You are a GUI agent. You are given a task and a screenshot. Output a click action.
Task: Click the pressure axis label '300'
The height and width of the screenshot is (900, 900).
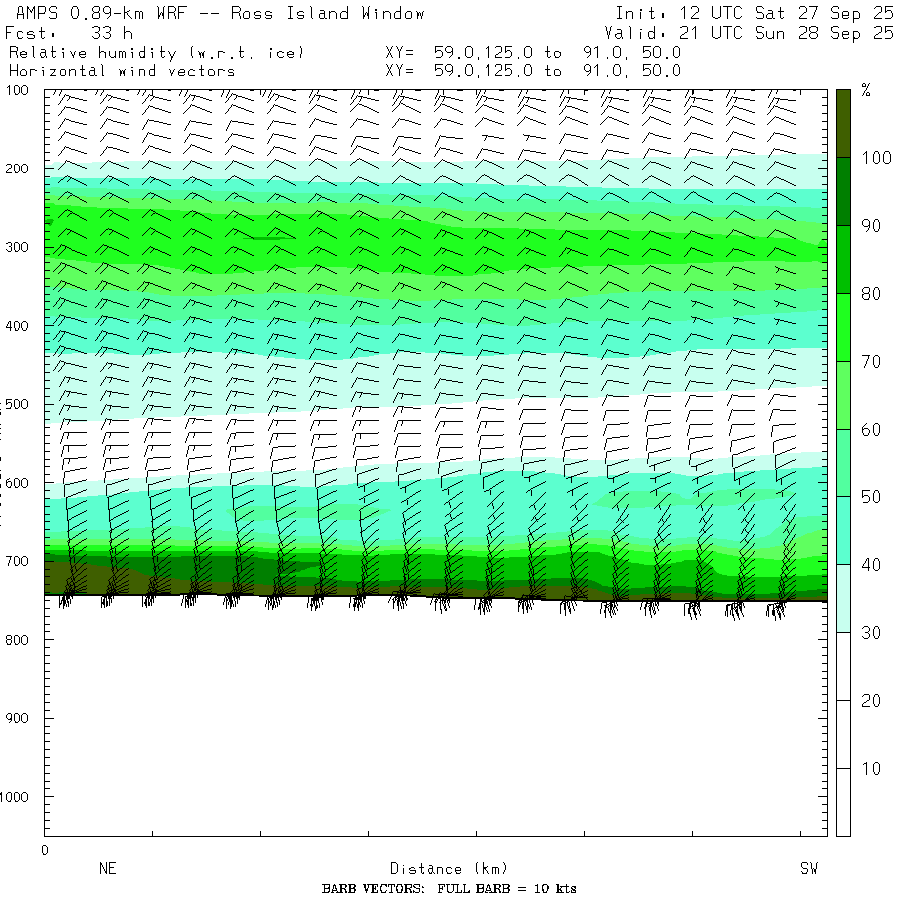pos(17,247)
